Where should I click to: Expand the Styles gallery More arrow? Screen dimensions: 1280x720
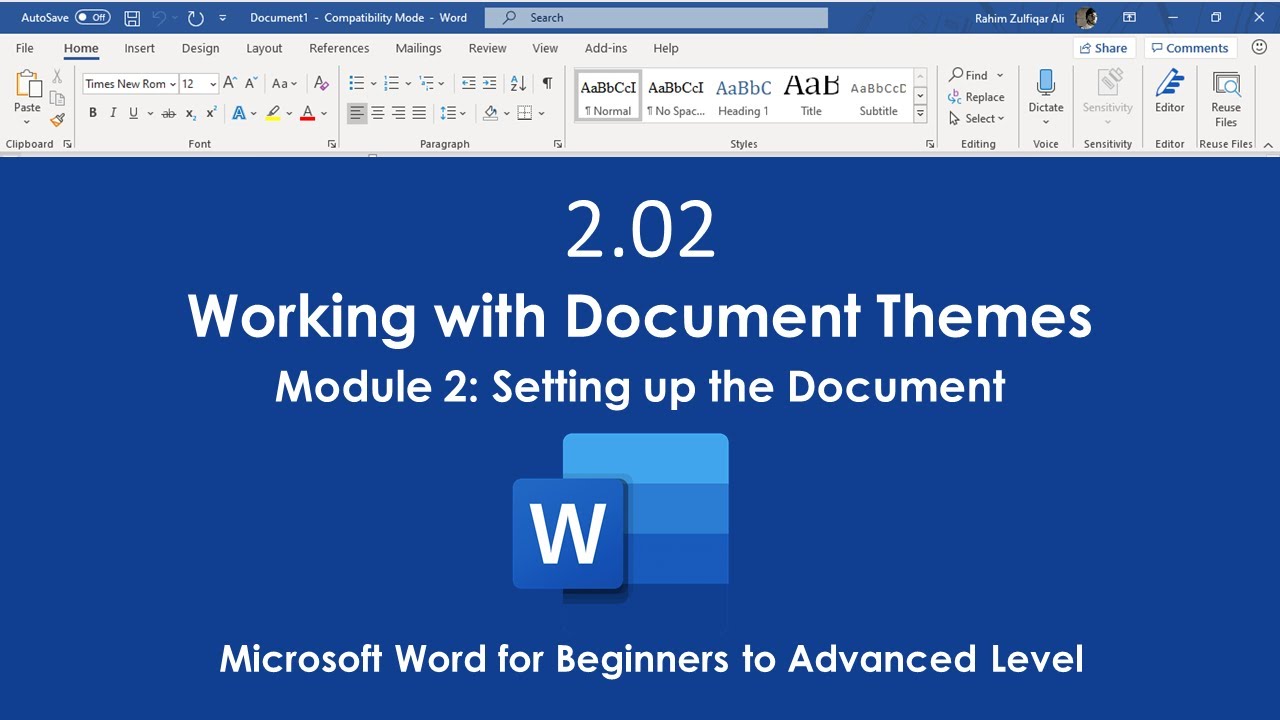[920, 114]
